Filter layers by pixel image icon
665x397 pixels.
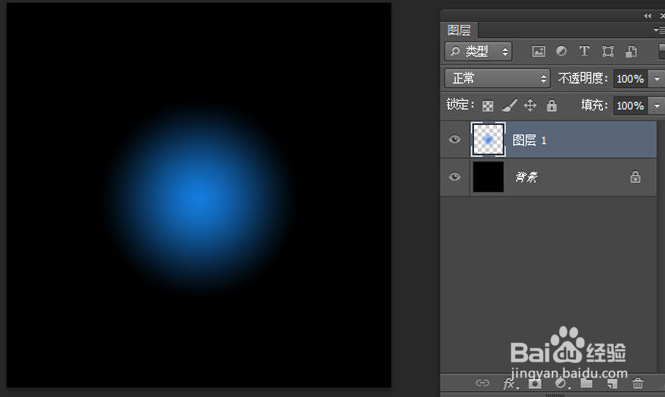tap(538, 51)
